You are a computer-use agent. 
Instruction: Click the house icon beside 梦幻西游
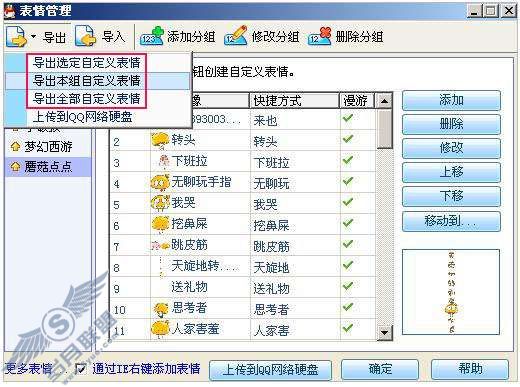coord(15,146)
